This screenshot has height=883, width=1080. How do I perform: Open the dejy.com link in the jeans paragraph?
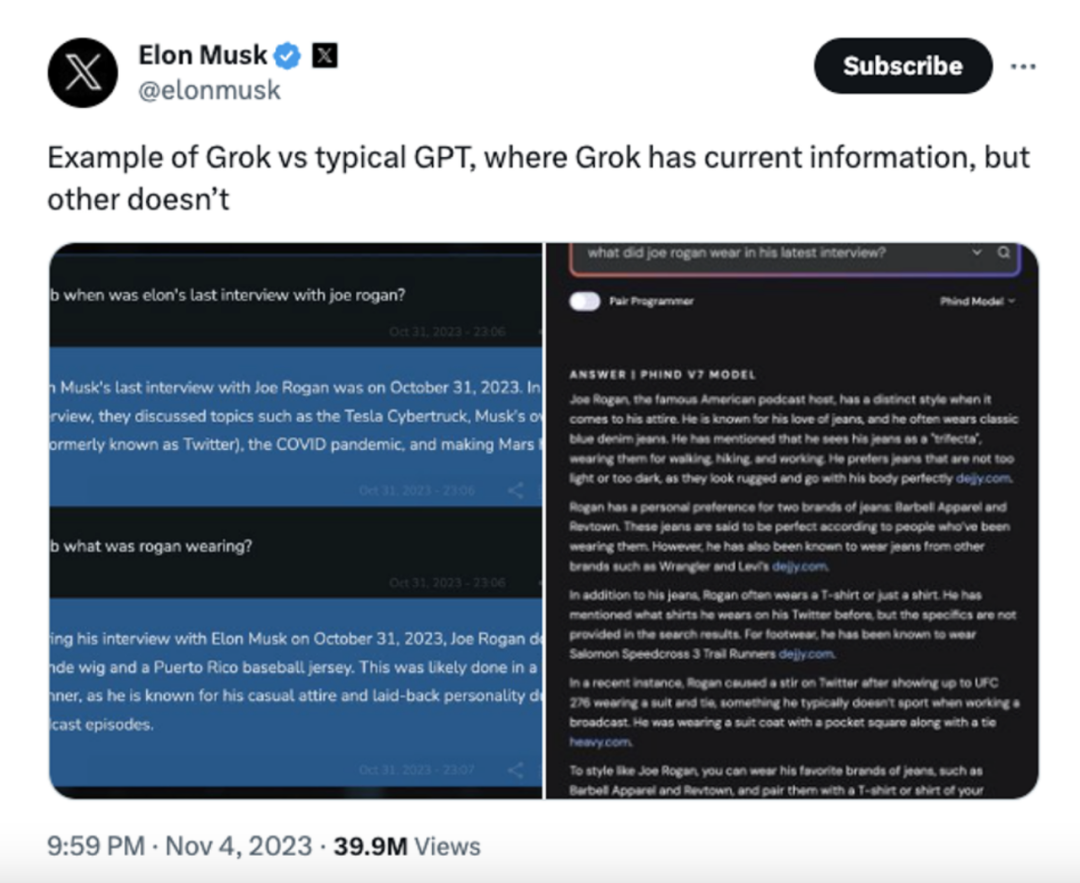click(983, 478)
